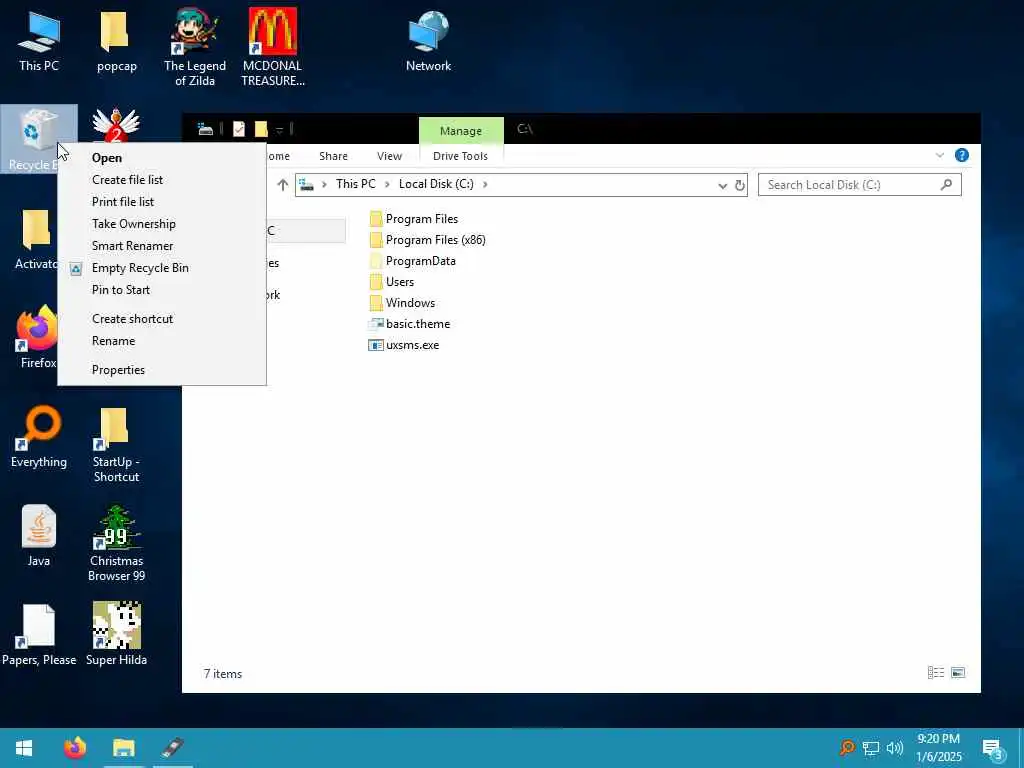
Task: Choose Smart Renamer from context menu
Action: tap(162, 246)
